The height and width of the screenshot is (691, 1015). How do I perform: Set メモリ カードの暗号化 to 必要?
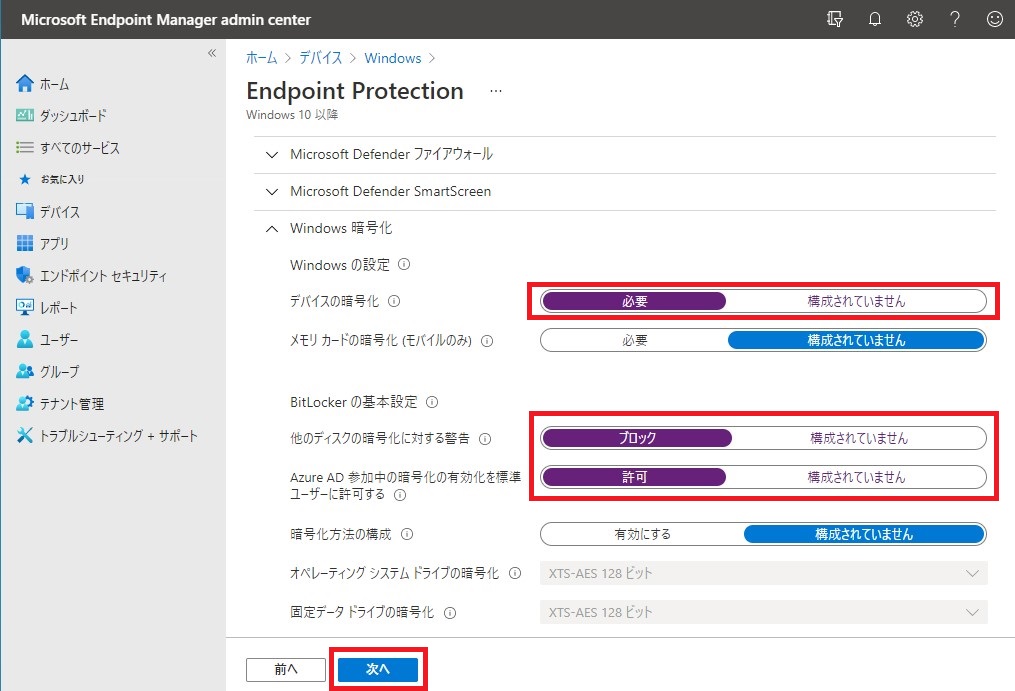[634, 340]
